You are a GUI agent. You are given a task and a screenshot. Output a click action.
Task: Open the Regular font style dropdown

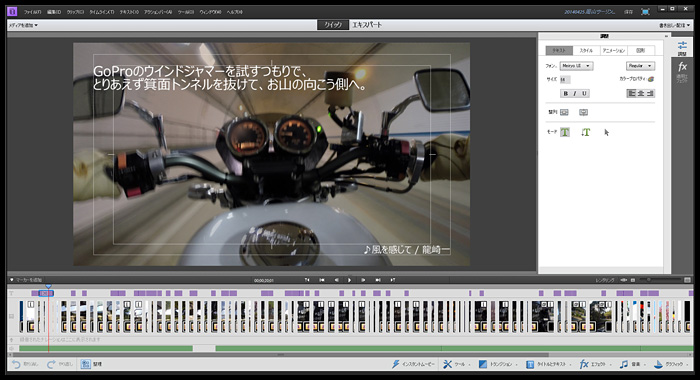(640, 66)
